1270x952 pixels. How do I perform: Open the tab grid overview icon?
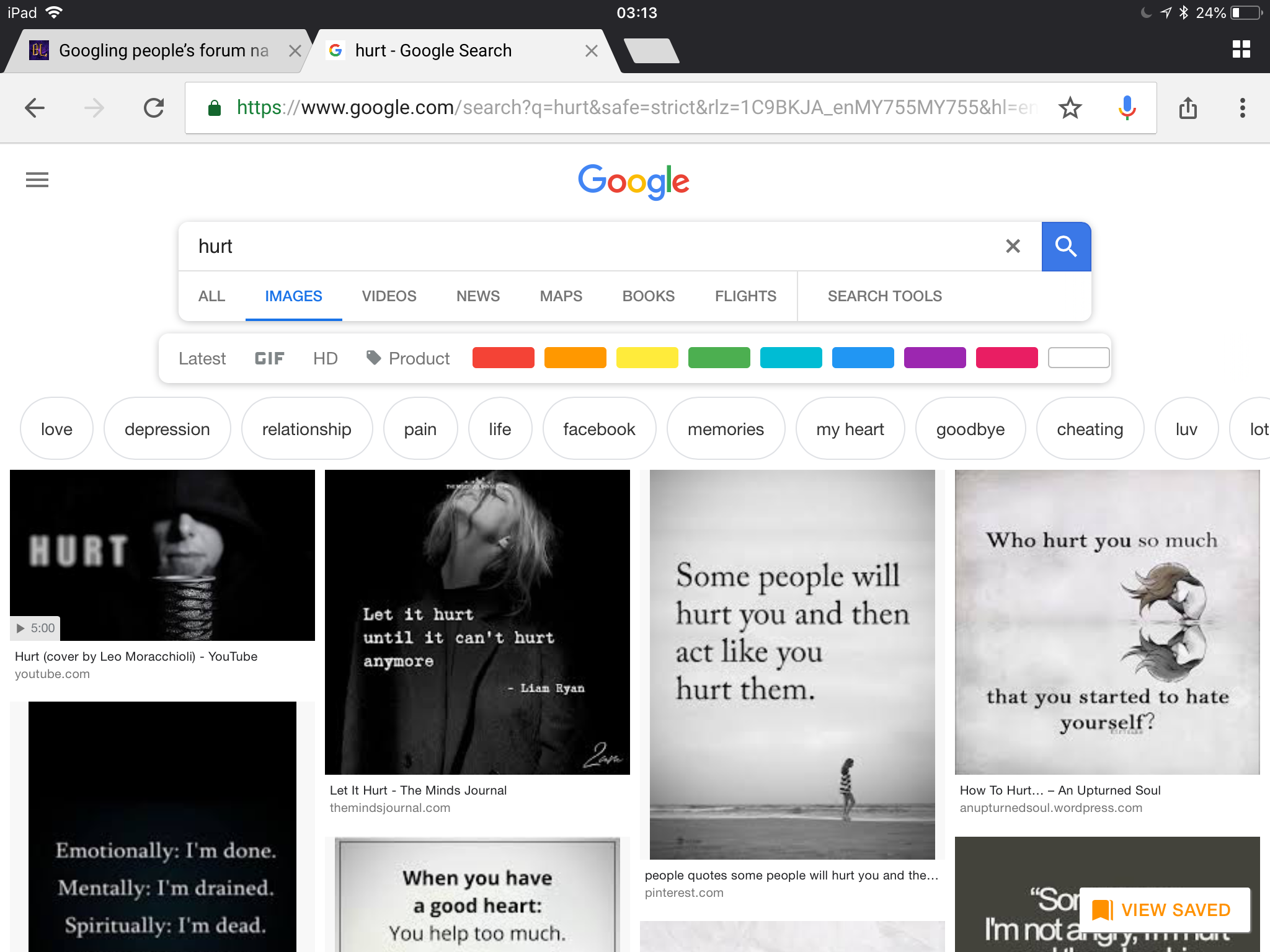1241,50
